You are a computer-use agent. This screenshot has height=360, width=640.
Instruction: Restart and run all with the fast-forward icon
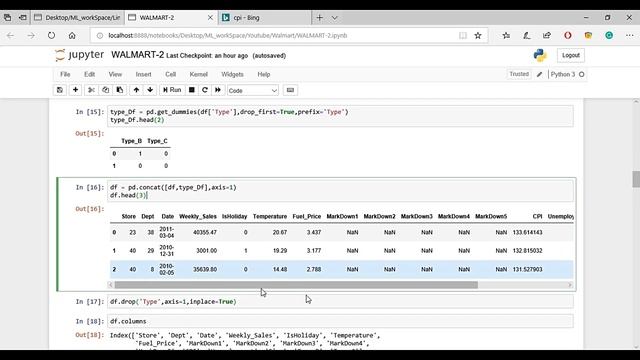218,90
